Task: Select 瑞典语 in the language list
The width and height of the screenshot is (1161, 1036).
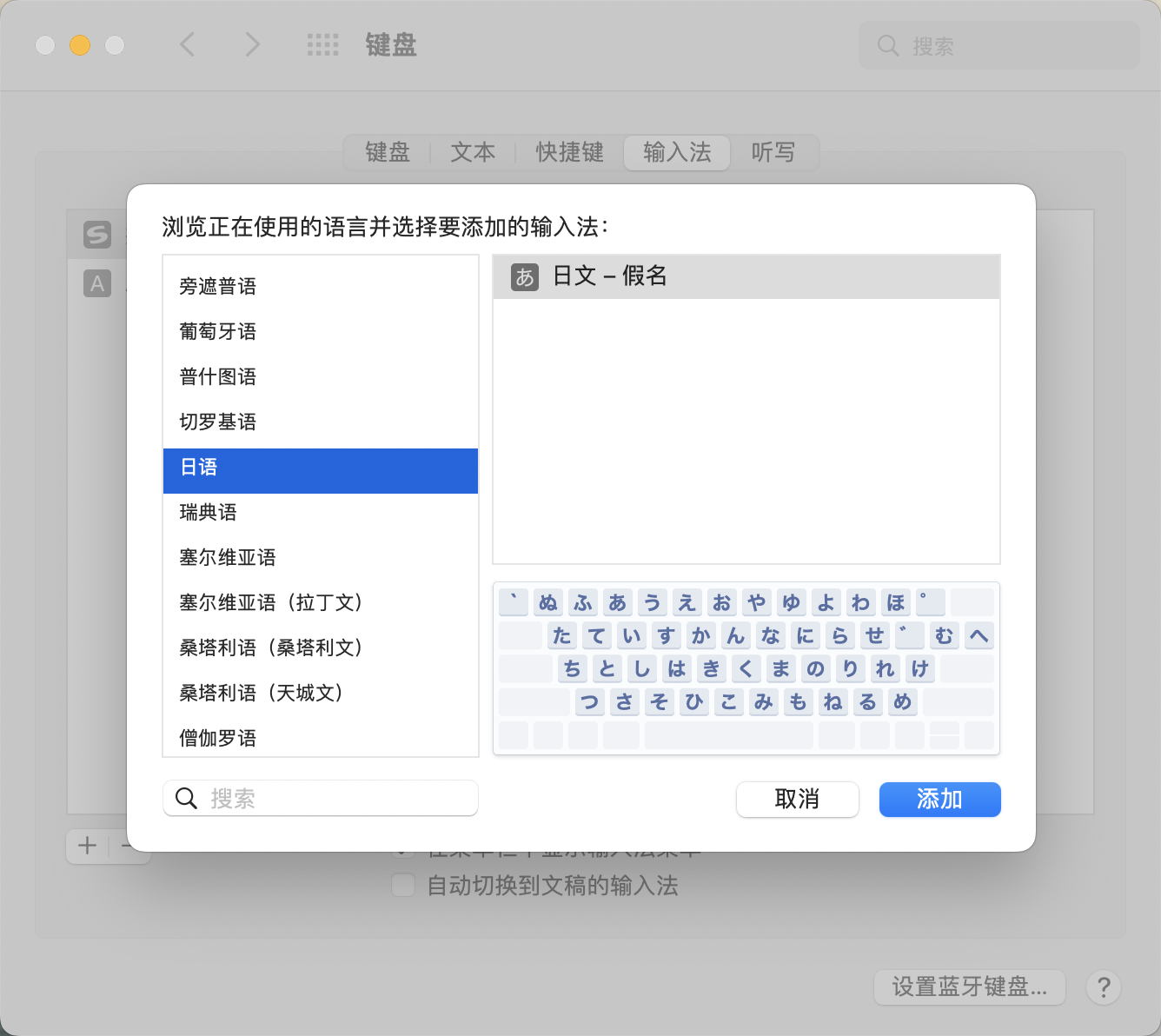Action: pyautogui.click(x=209, y=513)
